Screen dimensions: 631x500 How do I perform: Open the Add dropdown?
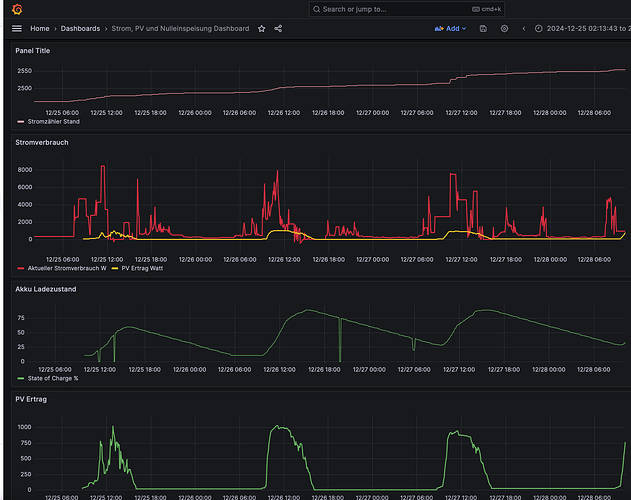(x=450, y=29)
